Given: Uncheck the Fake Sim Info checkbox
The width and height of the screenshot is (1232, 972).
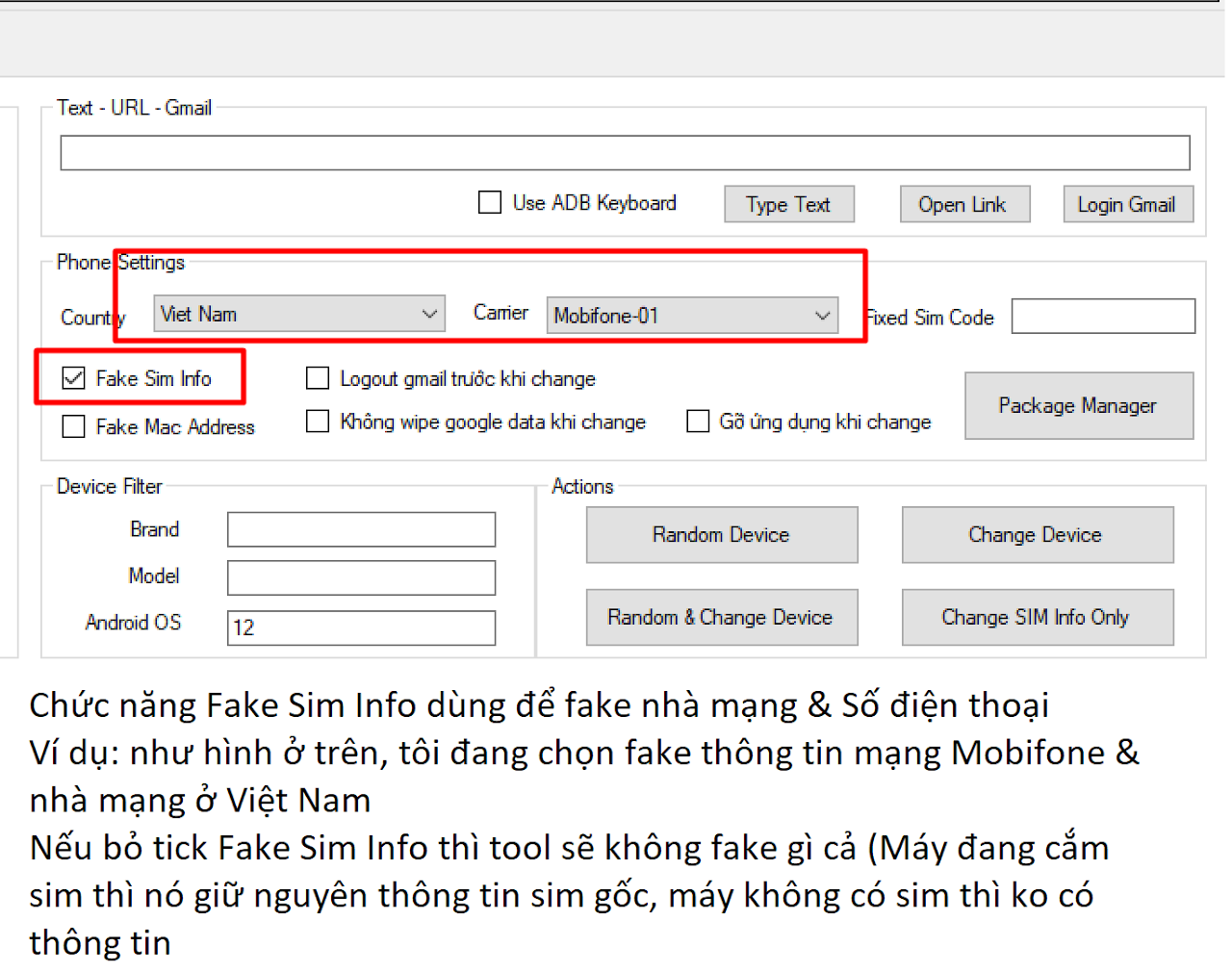Looking at the screenshot, I should coord(74,378).
